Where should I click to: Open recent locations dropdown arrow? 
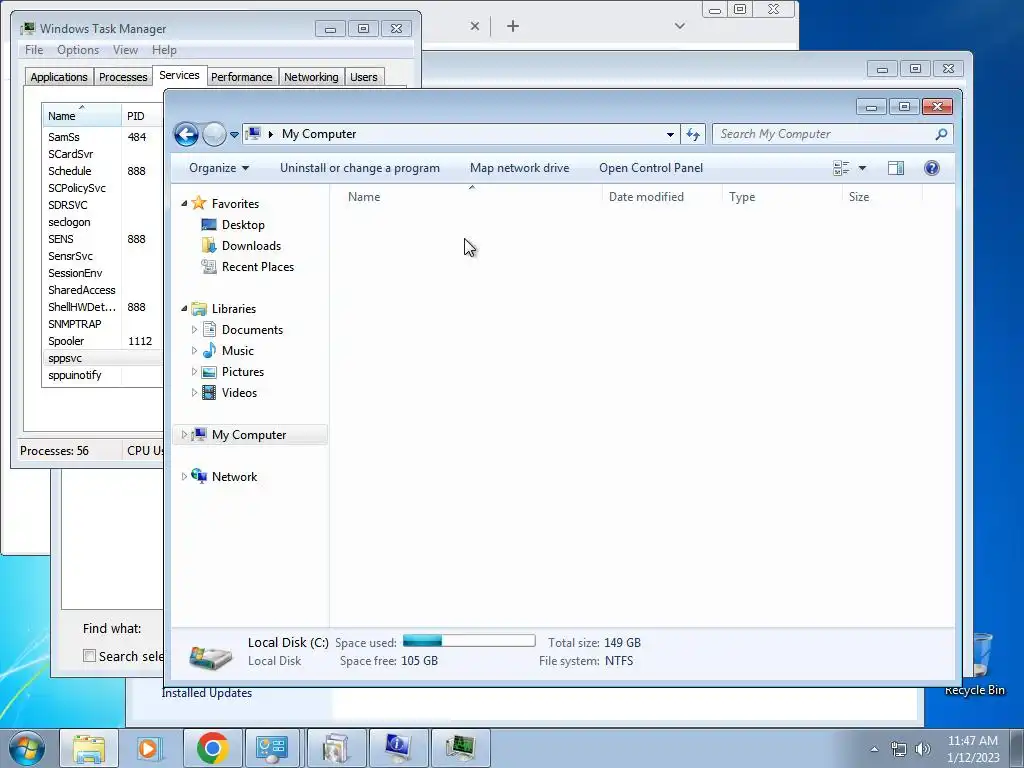click(234, 135)
